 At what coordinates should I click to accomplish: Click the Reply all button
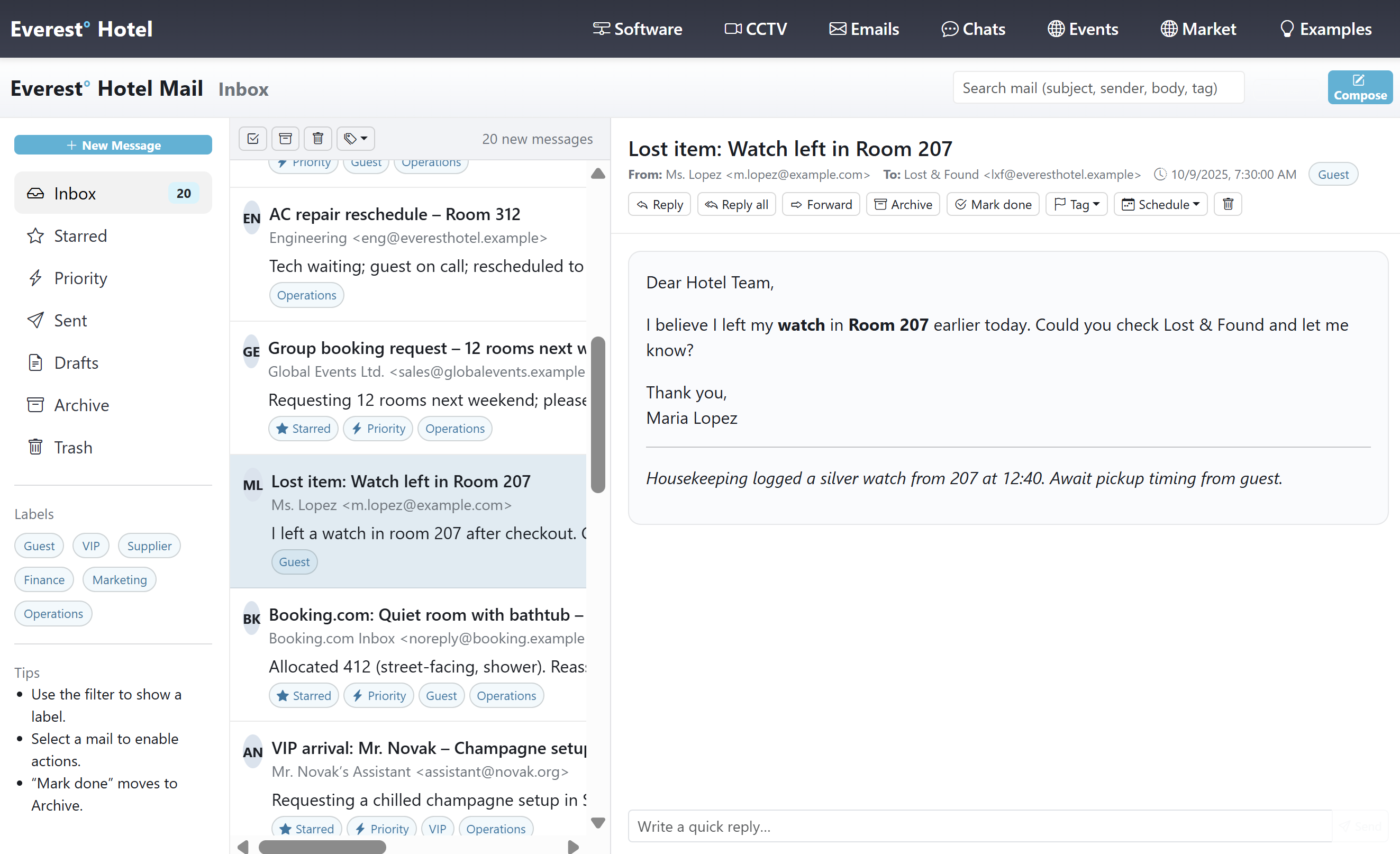736,204
